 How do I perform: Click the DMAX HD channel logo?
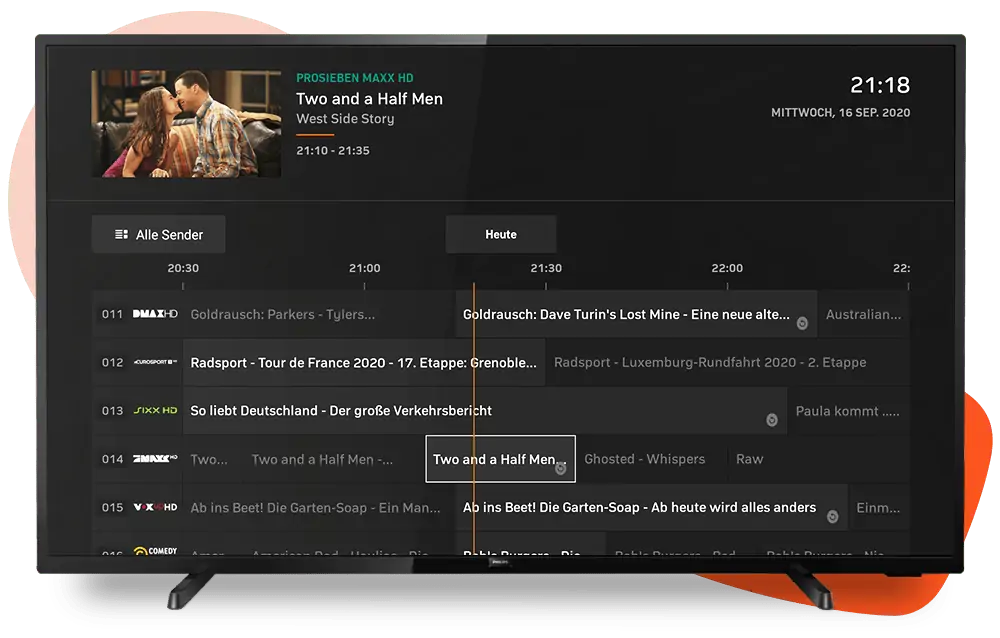(155, 314)
